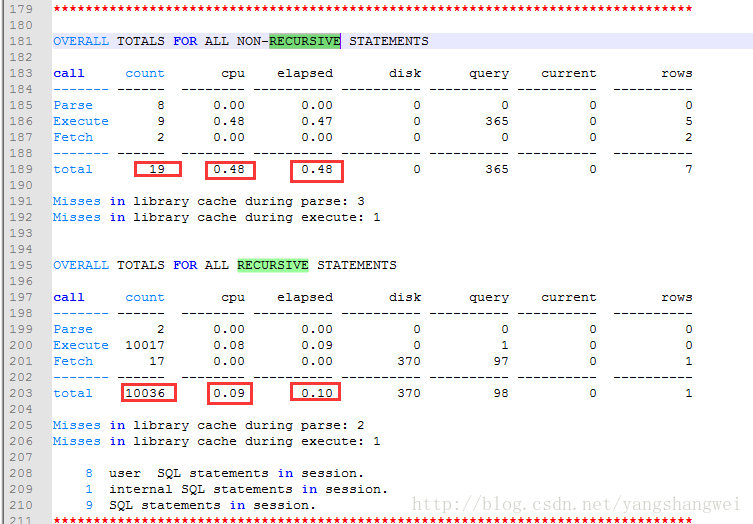The image size is (753, 524).
Task: Click the count column header on line 183
Action: coord(145,73)
